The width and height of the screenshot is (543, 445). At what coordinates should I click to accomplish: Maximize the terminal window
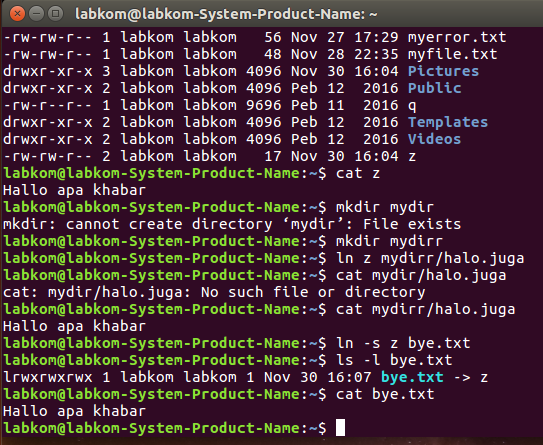point(55,14)
